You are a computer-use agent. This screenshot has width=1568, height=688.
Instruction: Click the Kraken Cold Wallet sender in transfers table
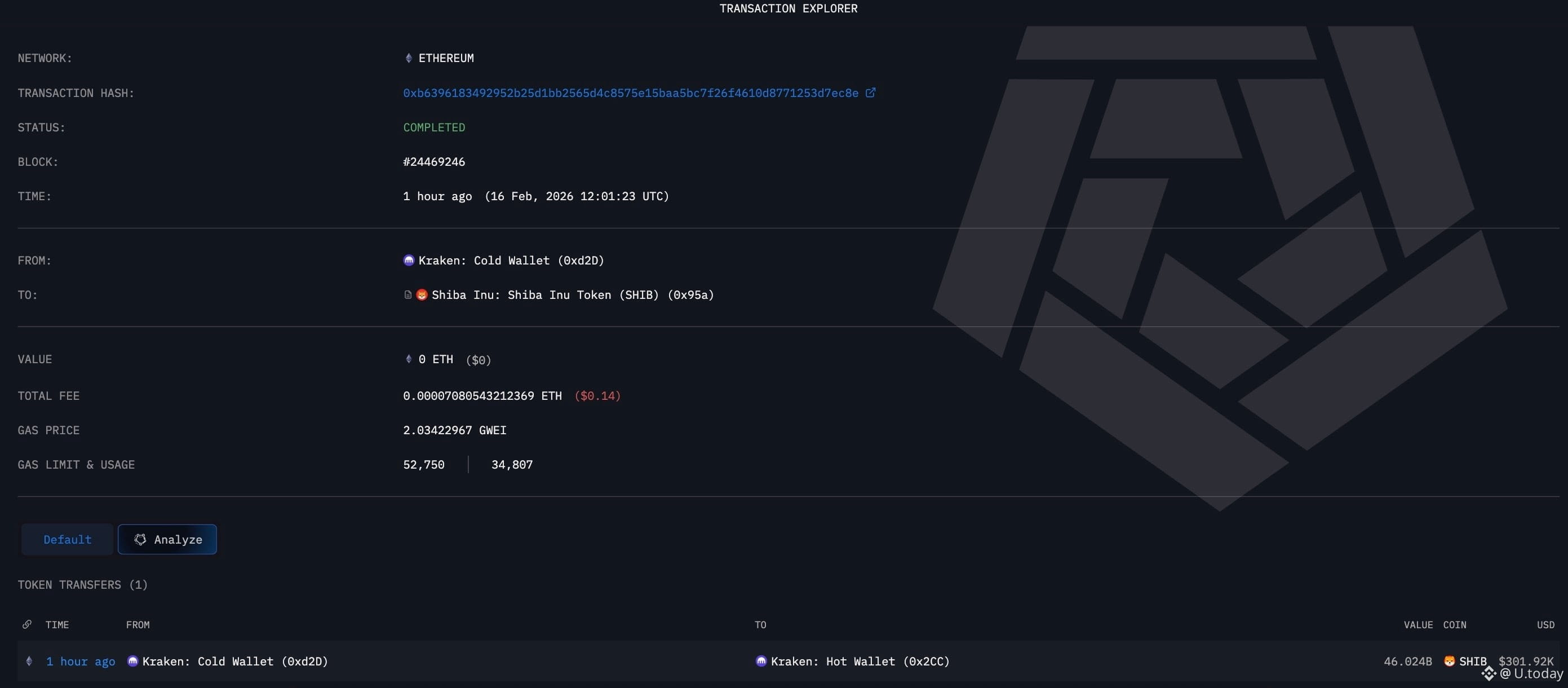pos(235,661)
